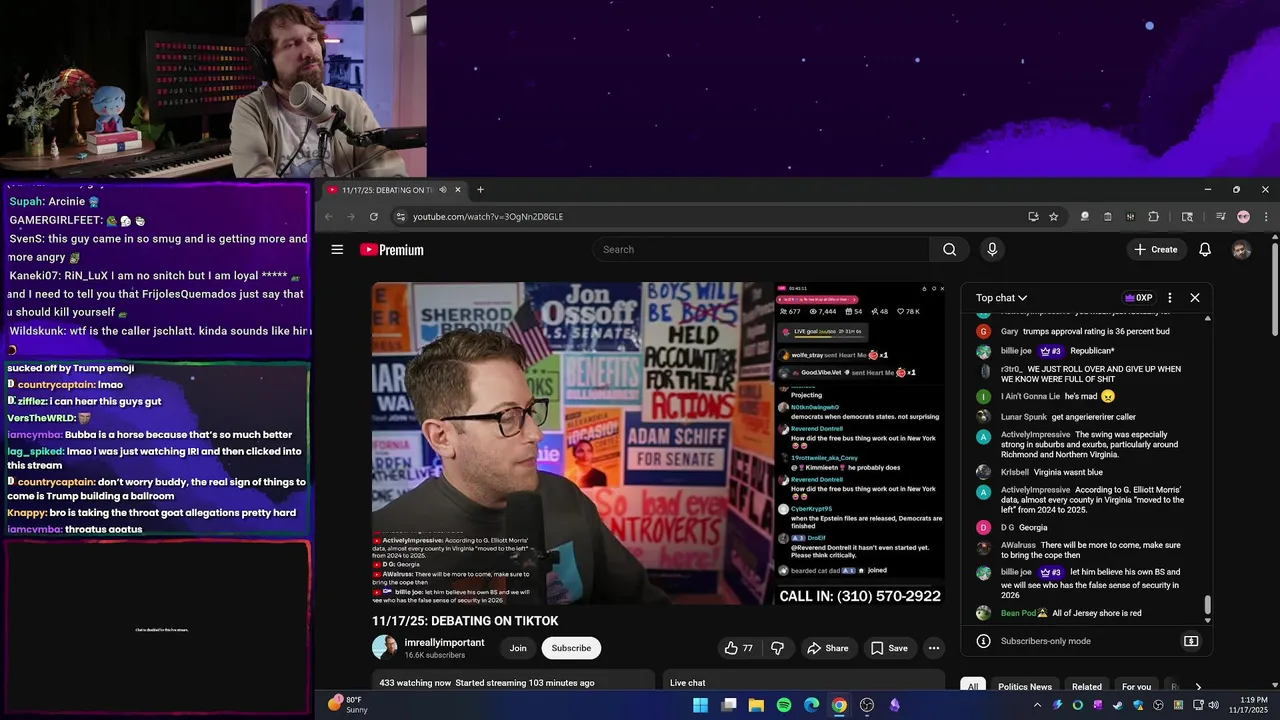Start voice search with microphone icon
This screenshot has height=720, width=1280.
(x=992, y=250)
